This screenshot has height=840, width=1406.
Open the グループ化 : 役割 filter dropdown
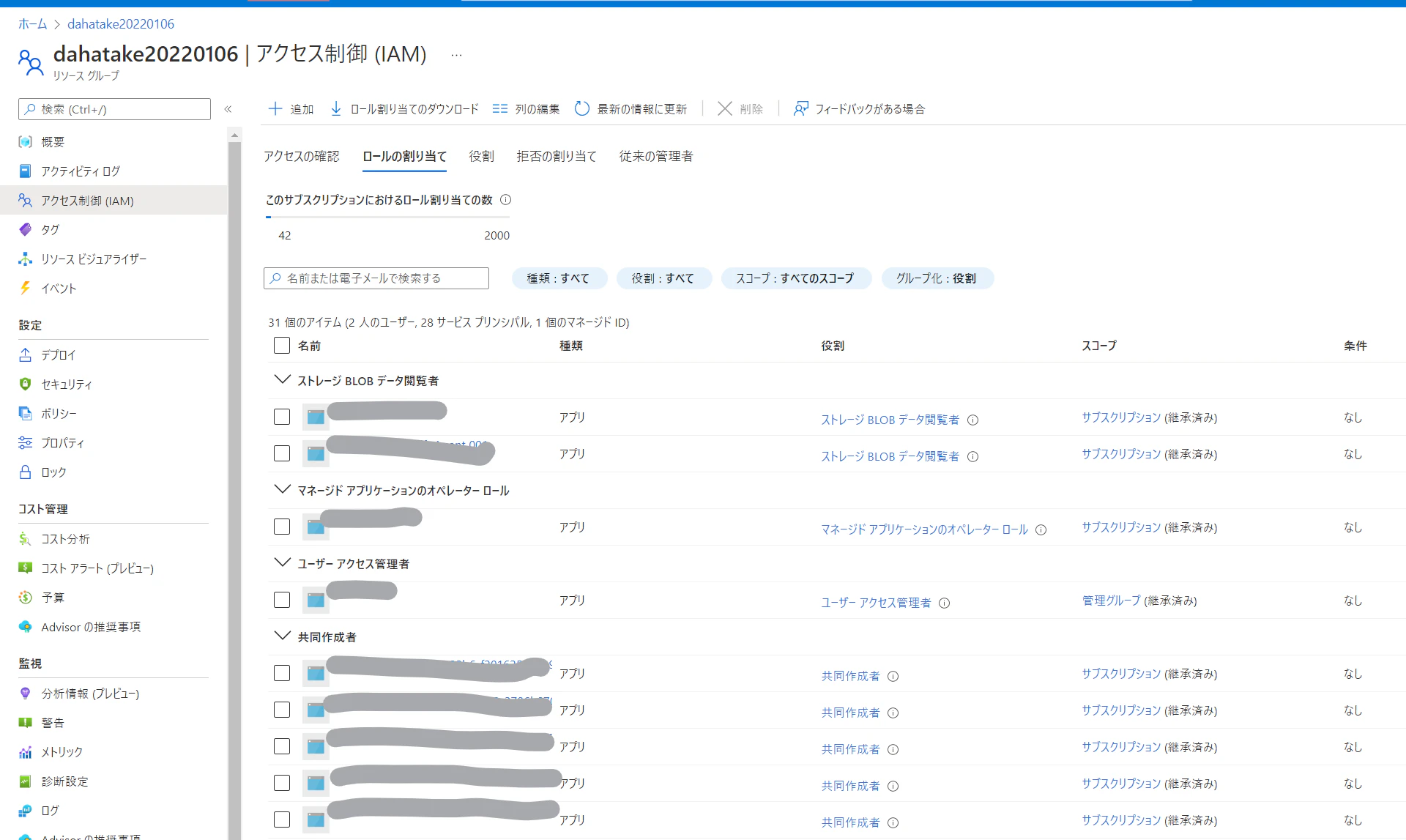coord(936,278)
